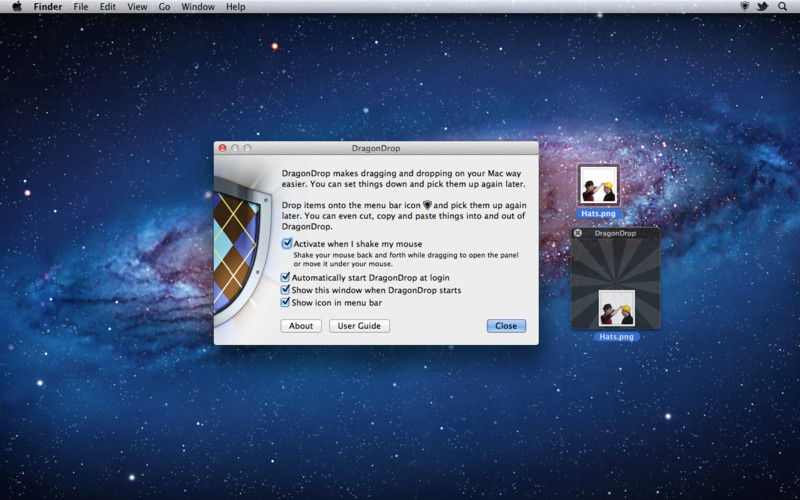
Task: Click the blue Close button
Action: (x=506, y=326)
